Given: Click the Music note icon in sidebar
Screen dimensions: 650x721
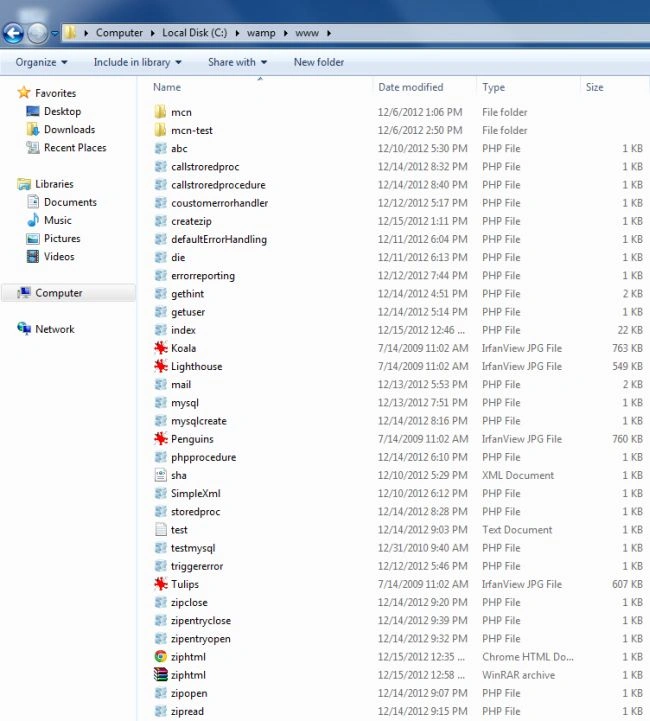Looking at the screenshot, I should pyautogui.click(x=33, y=220).
